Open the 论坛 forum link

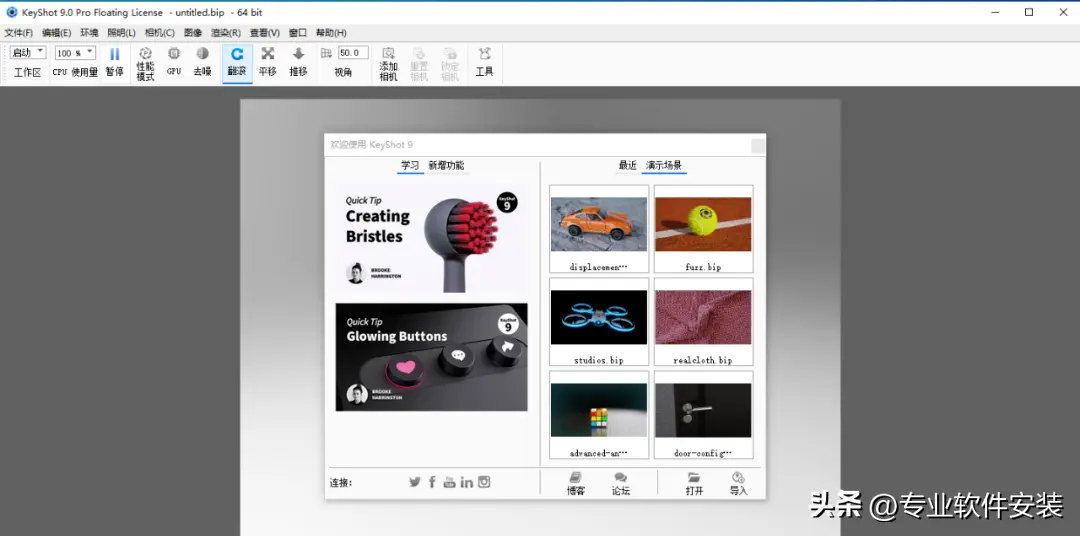tap(621, 484)
